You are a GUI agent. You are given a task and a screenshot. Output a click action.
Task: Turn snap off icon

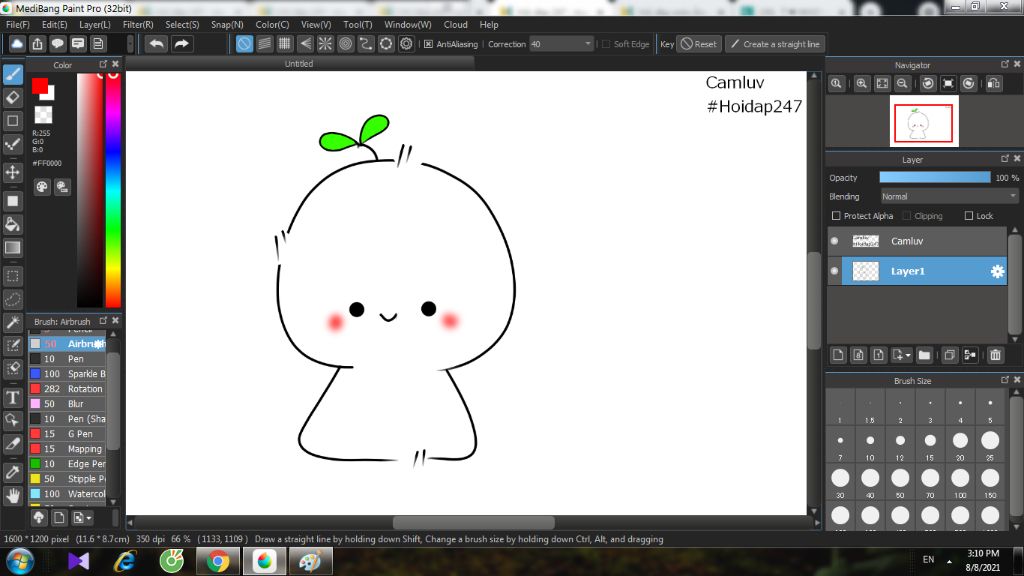pyautogui.click(x=244, y=44)
